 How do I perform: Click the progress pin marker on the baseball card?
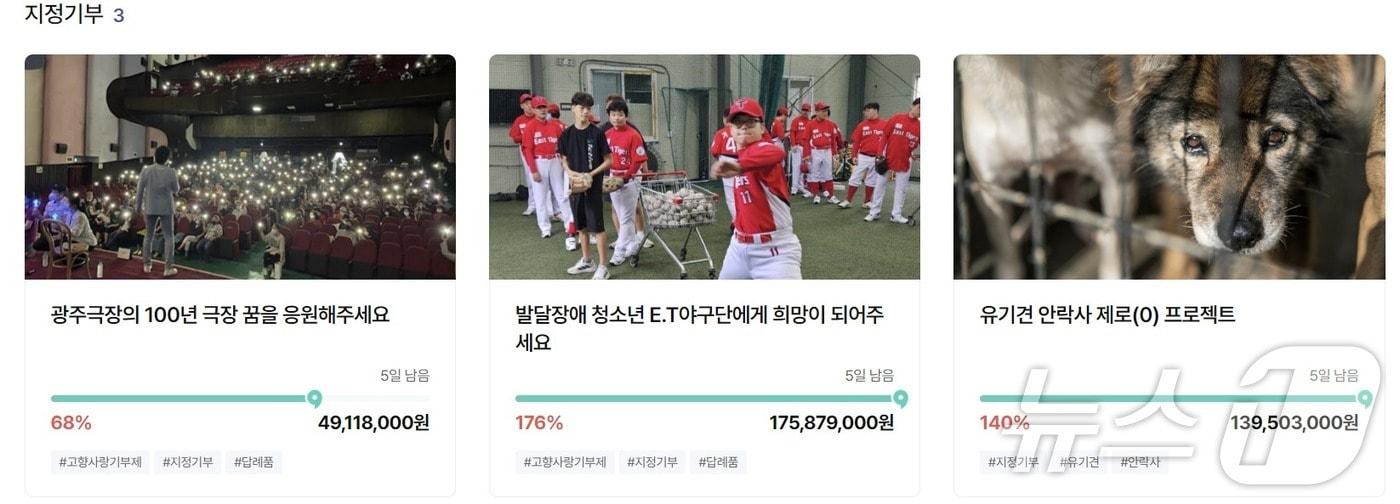(x=900, y=399)
